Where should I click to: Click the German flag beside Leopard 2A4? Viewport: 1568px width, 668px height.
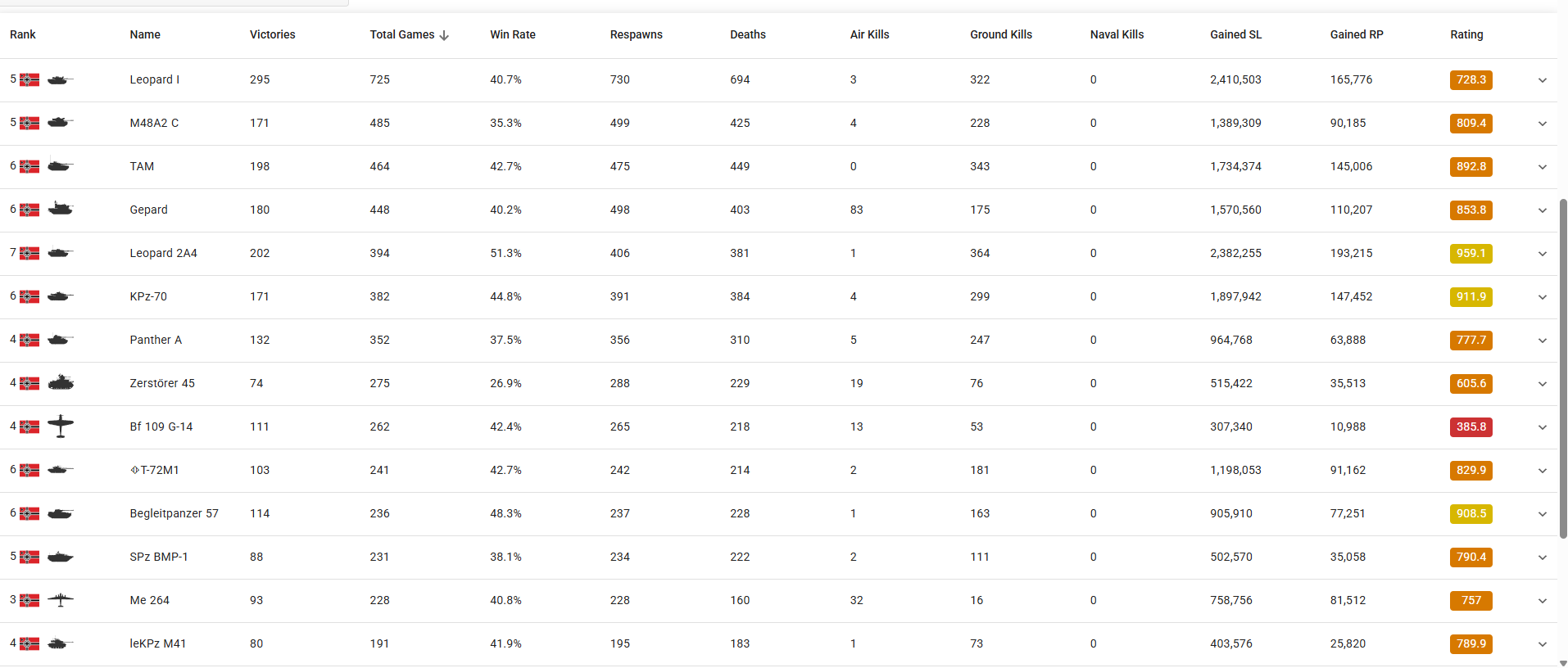pos(29,253)
